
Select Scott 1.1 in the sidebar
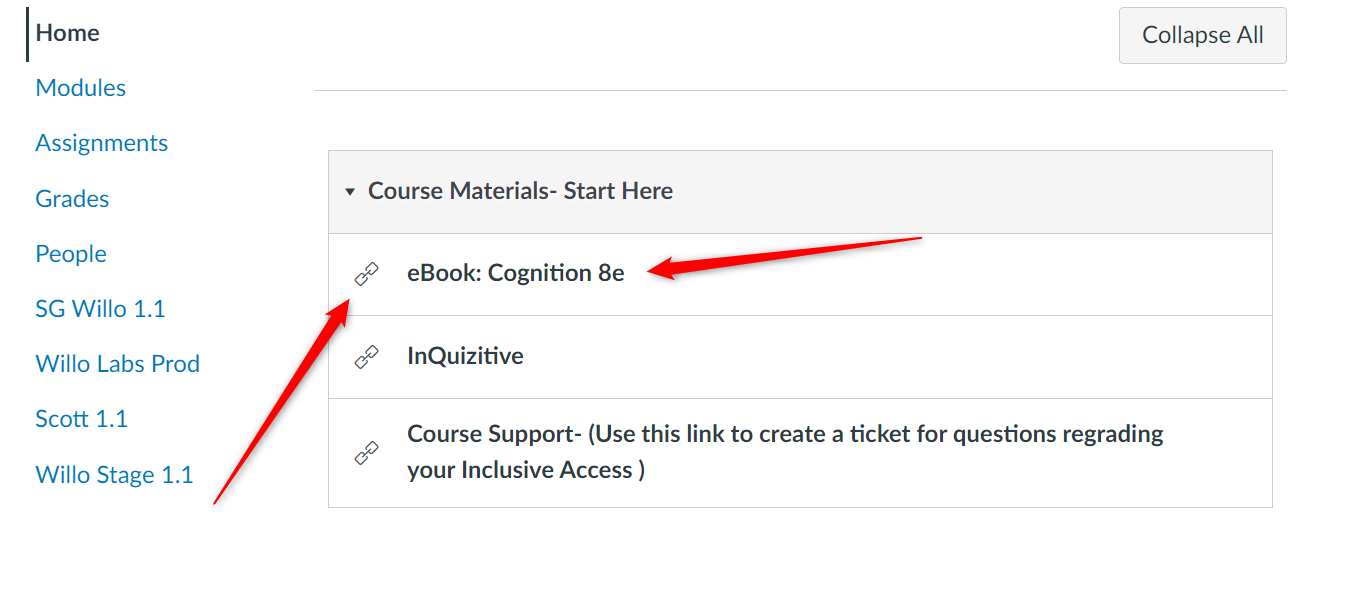click(x=81, y=419)
